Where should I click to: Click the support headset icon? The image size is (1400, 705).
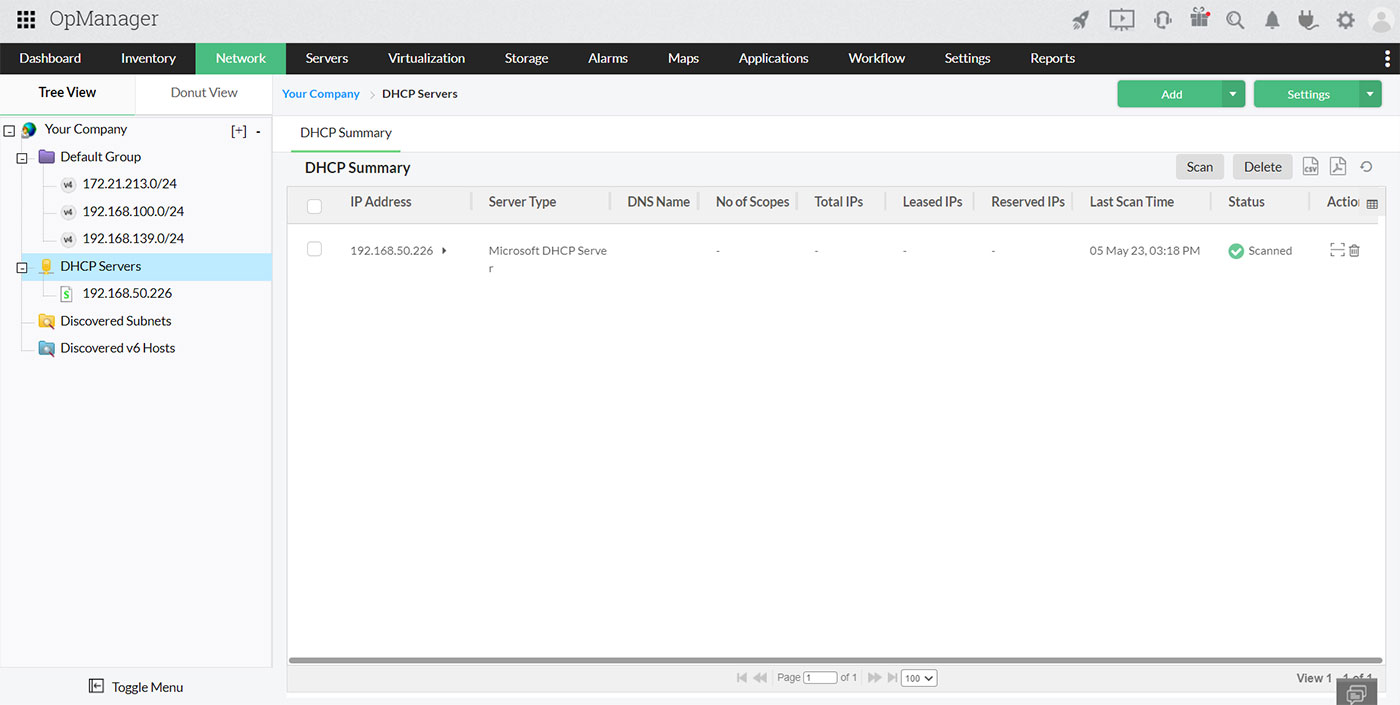[x=1162, y=20]
